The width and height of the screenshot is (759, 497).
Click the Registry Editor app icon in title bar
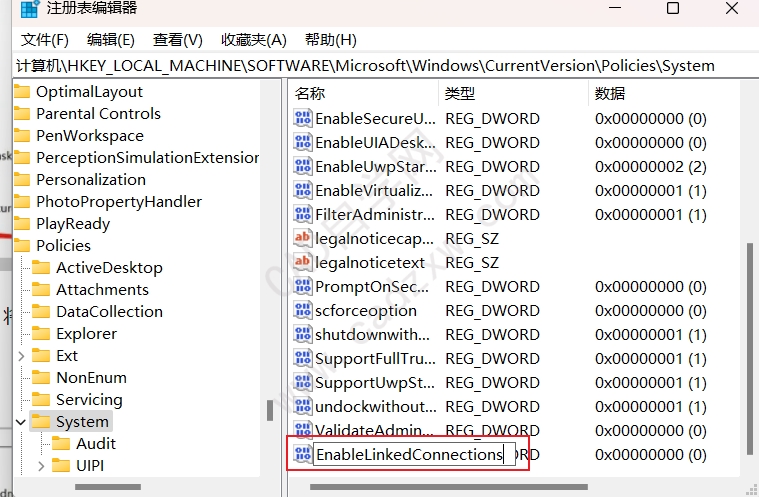tap(30, 8)
